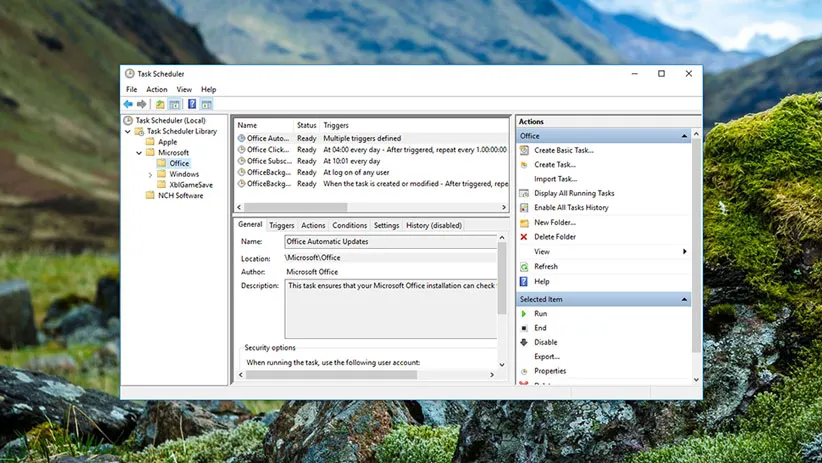Viewport: 822px width, 463px height.
Task: Click the Back arrow in the toolbar
Action: [128, 104]
